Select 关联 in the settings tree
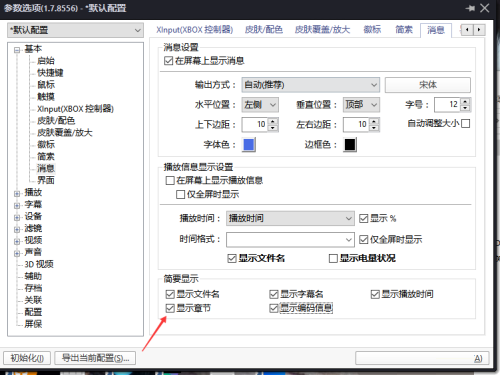This screenshot has width=500, height=375. [33, 300]
